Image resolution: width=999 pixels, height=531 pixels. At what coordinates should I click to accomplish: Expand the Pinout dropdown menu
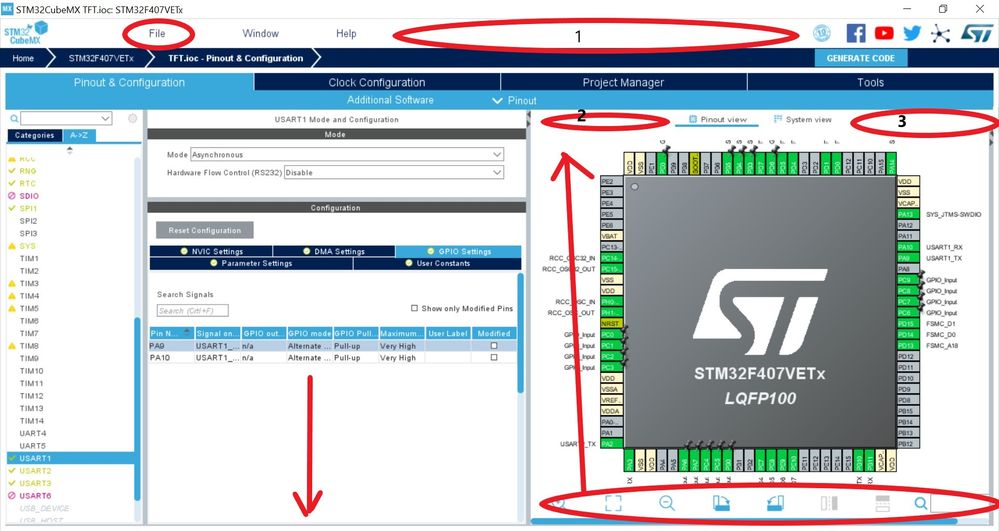[x=515, y=101]
